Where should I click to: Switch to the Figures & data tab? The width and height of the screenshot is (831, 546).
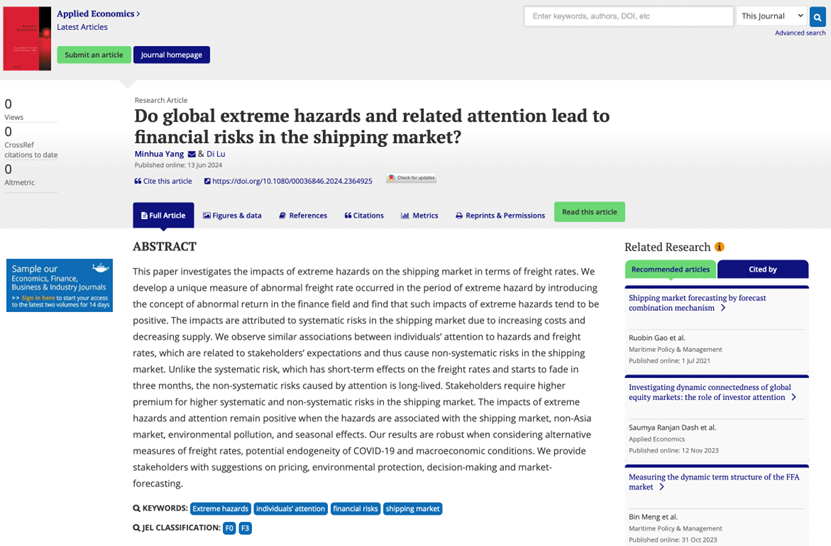[232, 215]
